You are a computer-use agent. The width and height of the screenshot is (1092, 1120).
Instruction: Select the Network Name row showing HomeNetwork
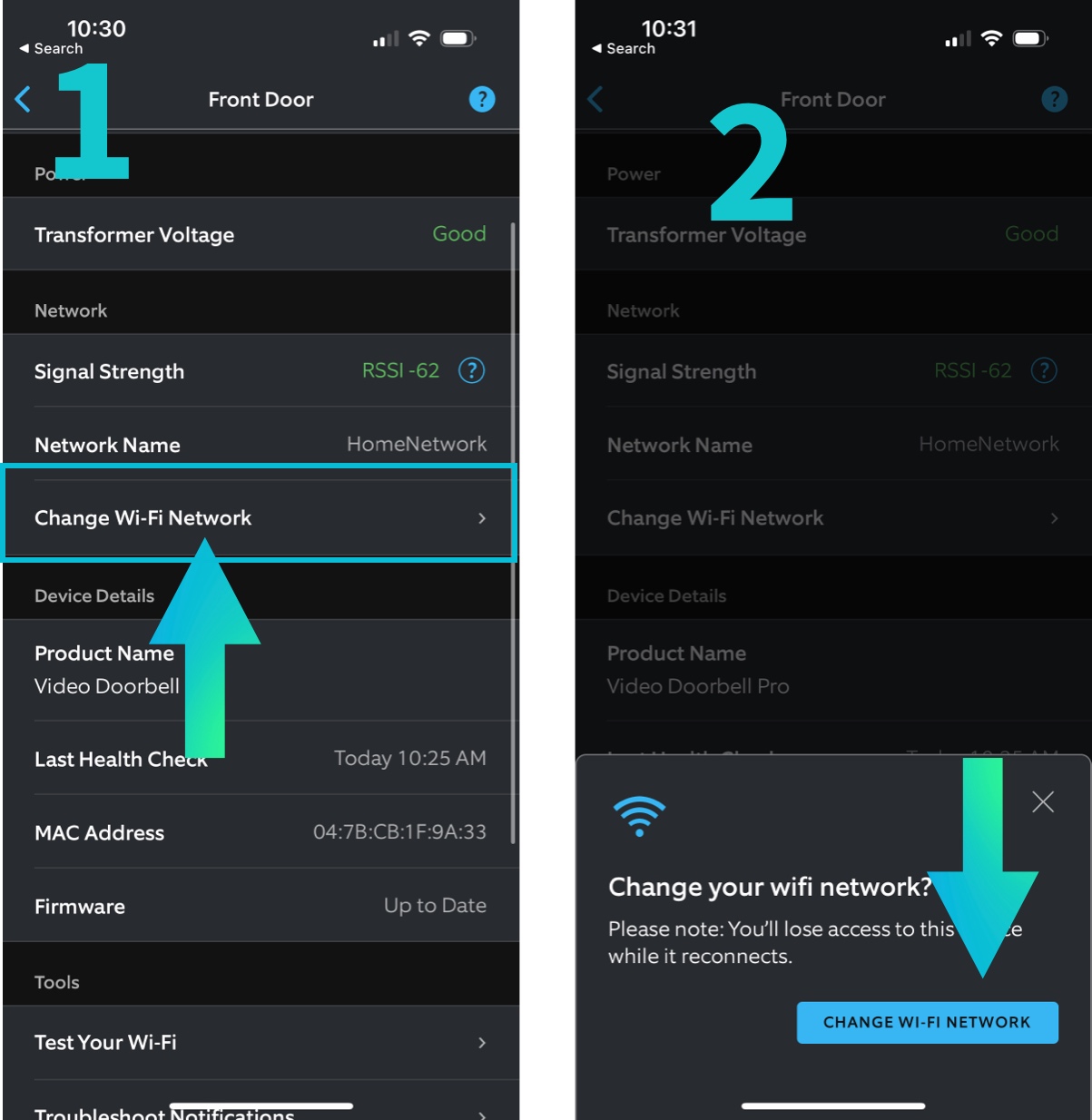[x=260, y=444]
